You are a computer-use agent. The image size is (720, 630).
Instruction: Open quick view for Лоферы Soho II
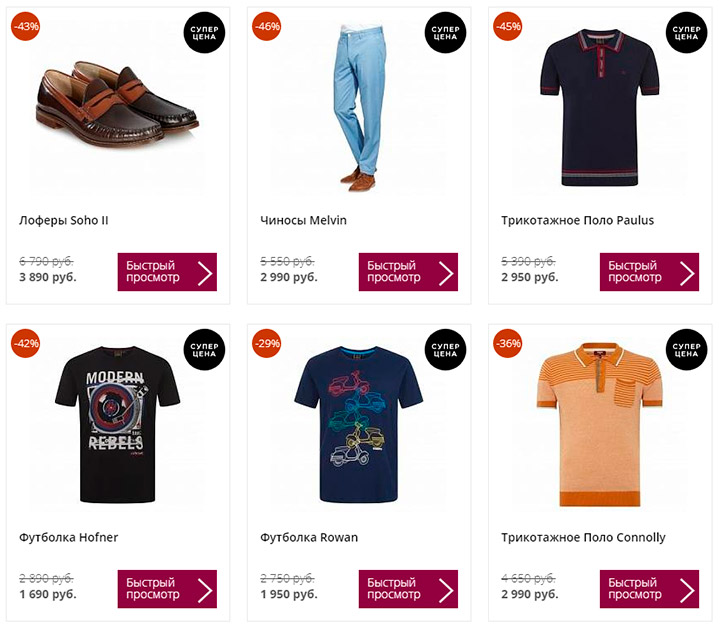[167, 272]
